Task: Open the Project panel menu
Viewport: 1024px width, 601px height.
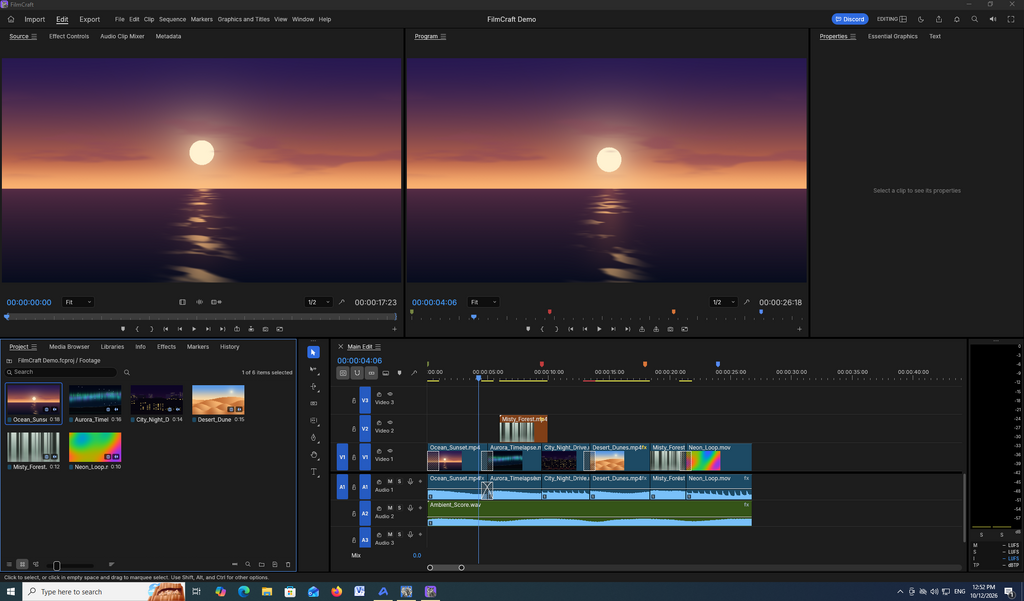Action: pyautogui.click(x=34, y=347)
